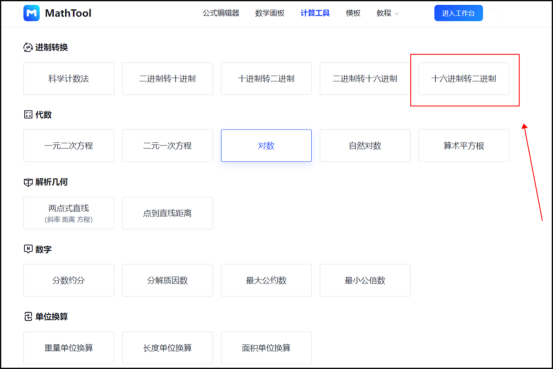Open the 自然对数 calculator
The image size is (554, 369).
(x=365, y=146)
